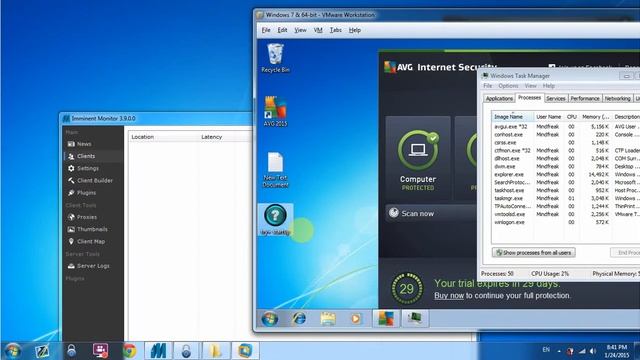Open Proxies under Client Tools
The width and height of the screenshot is (640, 360).
(82, 217)
